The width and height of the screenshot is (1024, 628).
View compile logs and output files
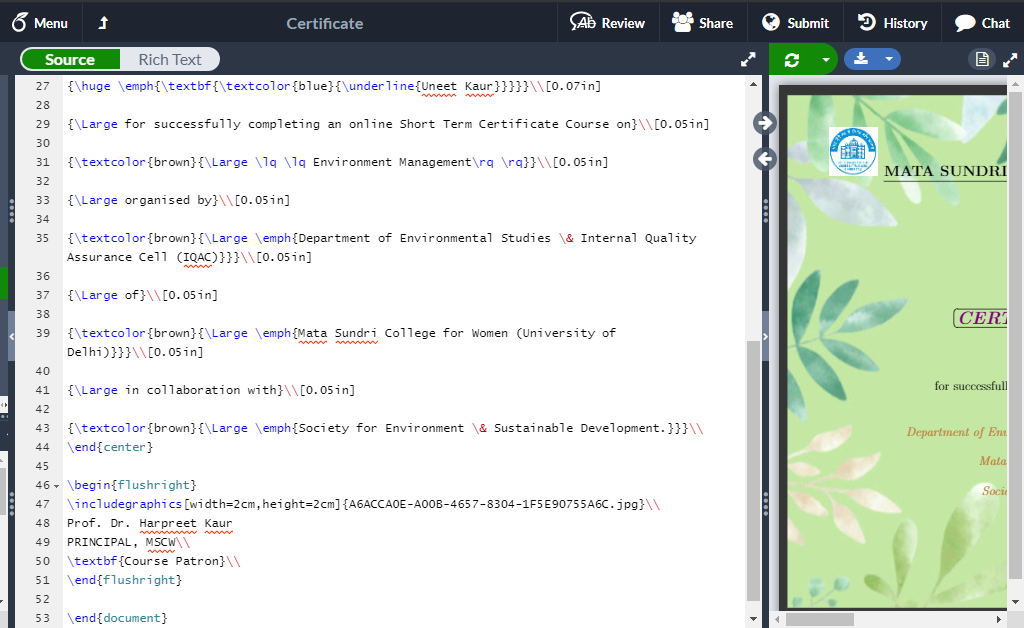tap(982, 59)
